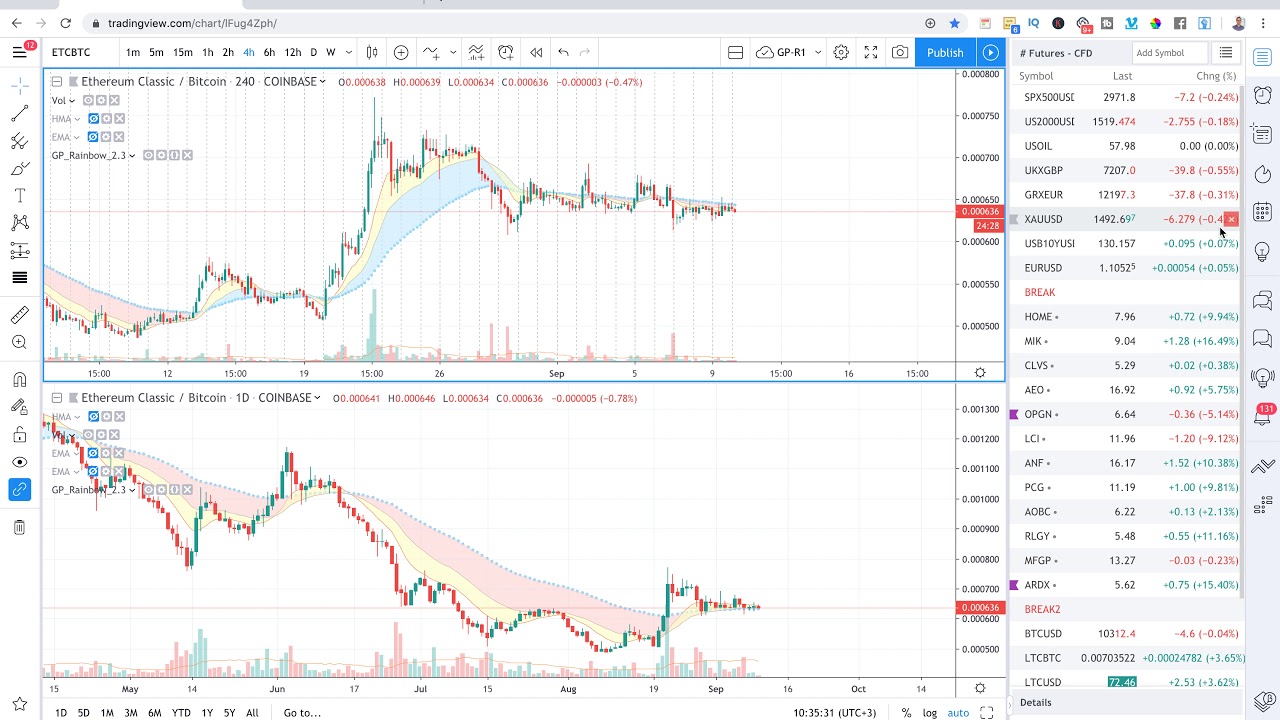Viewport: 1280px width, 720px height.
Task: Open the candlestick chart style selector
Action: [x=372, y=52]
